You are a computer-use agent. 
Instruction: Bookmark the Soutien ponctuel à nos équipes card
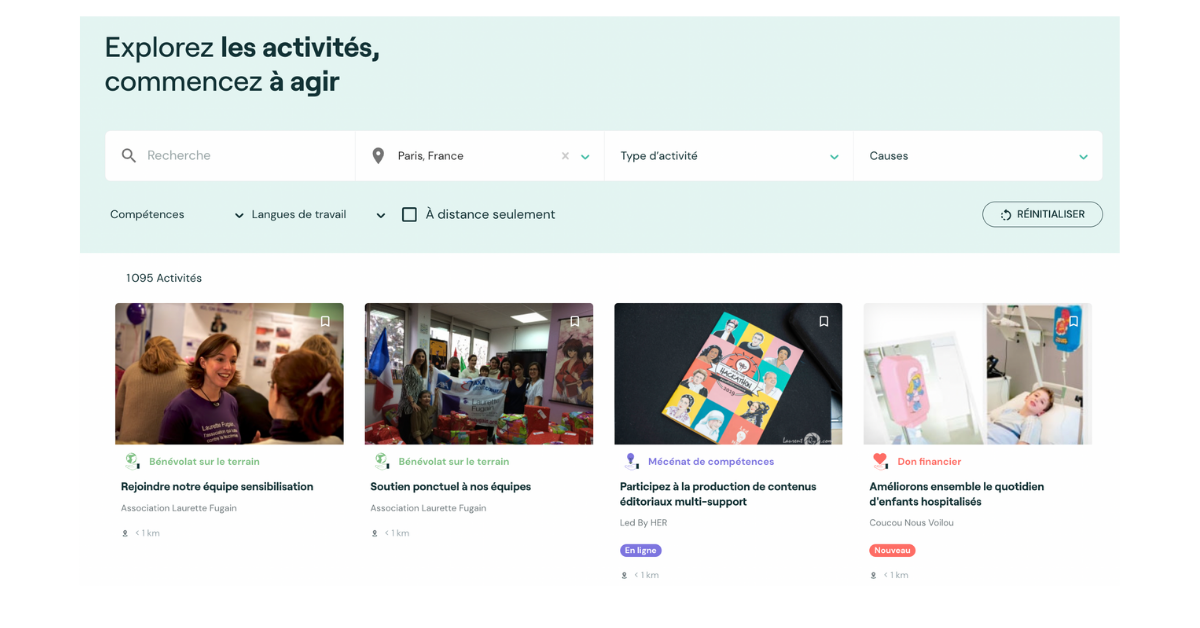pos(574,321)
